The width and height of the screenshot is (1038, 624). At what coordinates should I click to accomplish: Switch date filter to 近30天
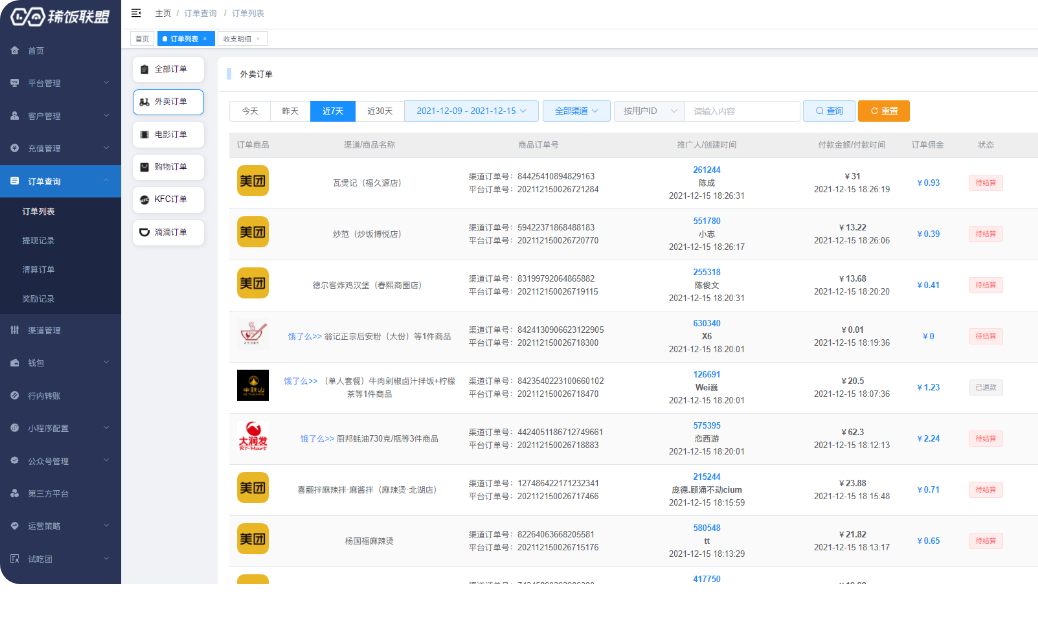point(380,111)
